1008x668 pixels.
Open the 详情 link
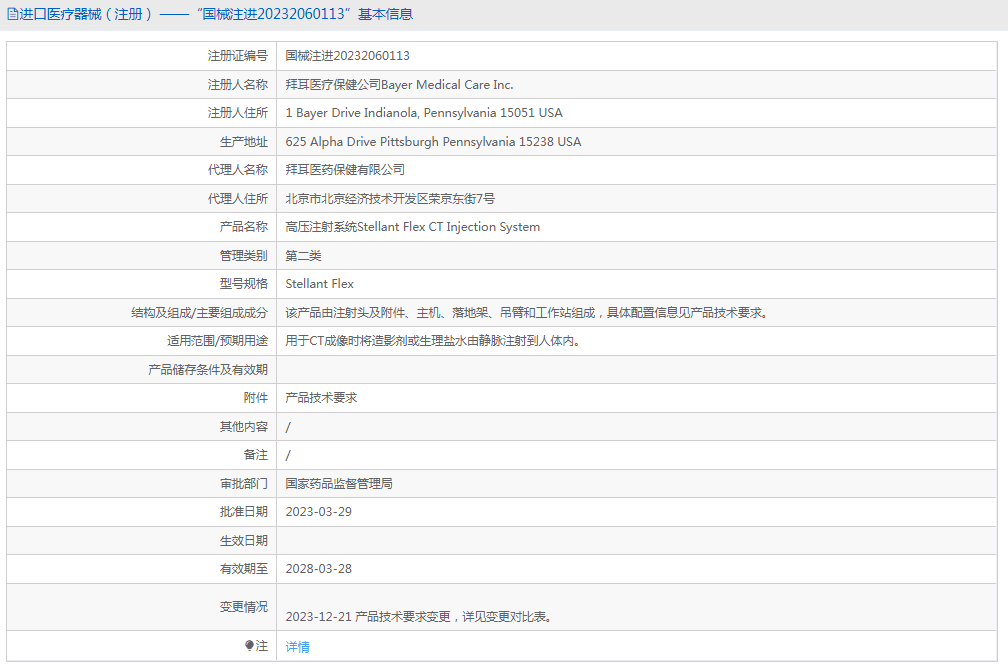click(x=298, y=647)
